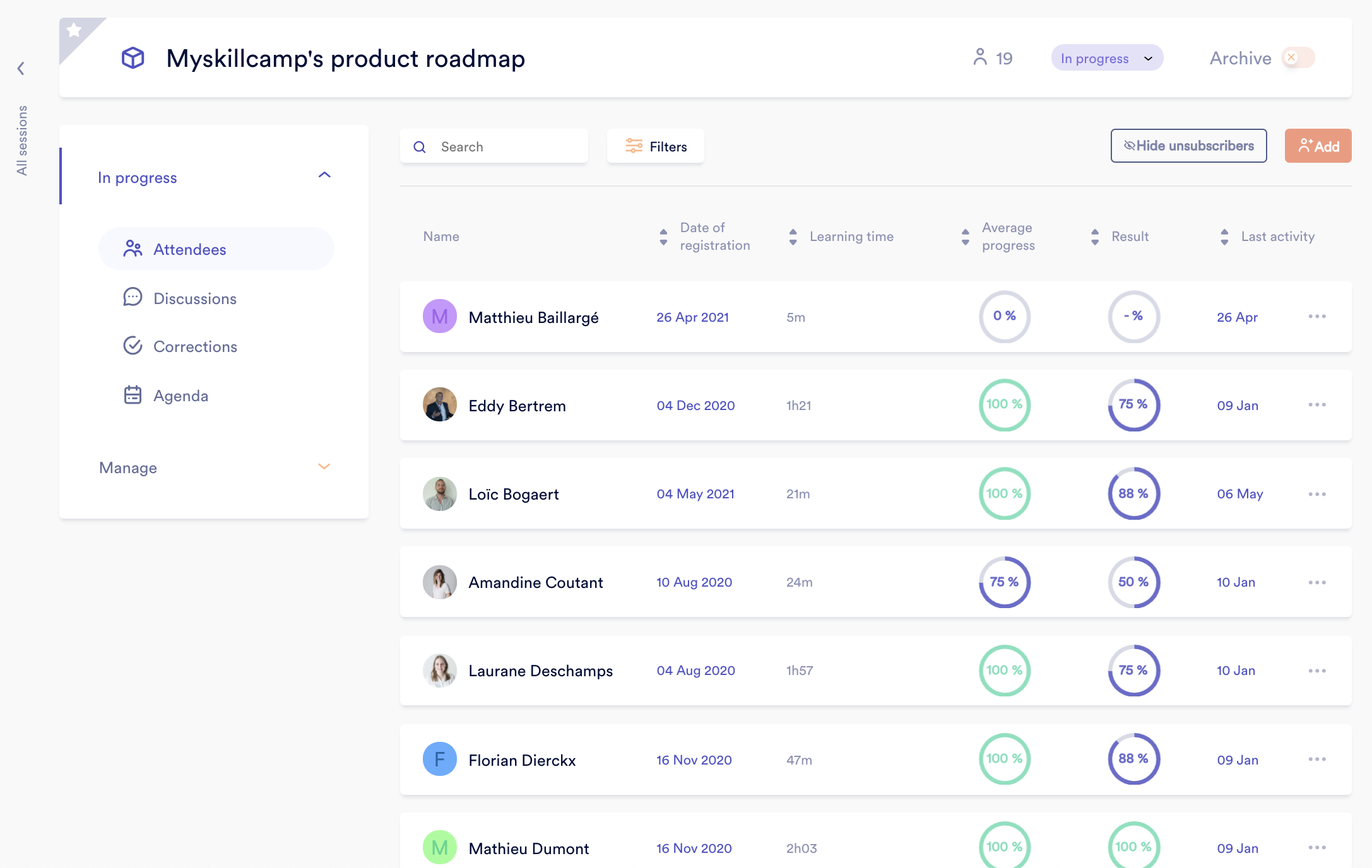Click the attendees group icon in sidebar
1372x868 pixels.
tap(132, 249)
